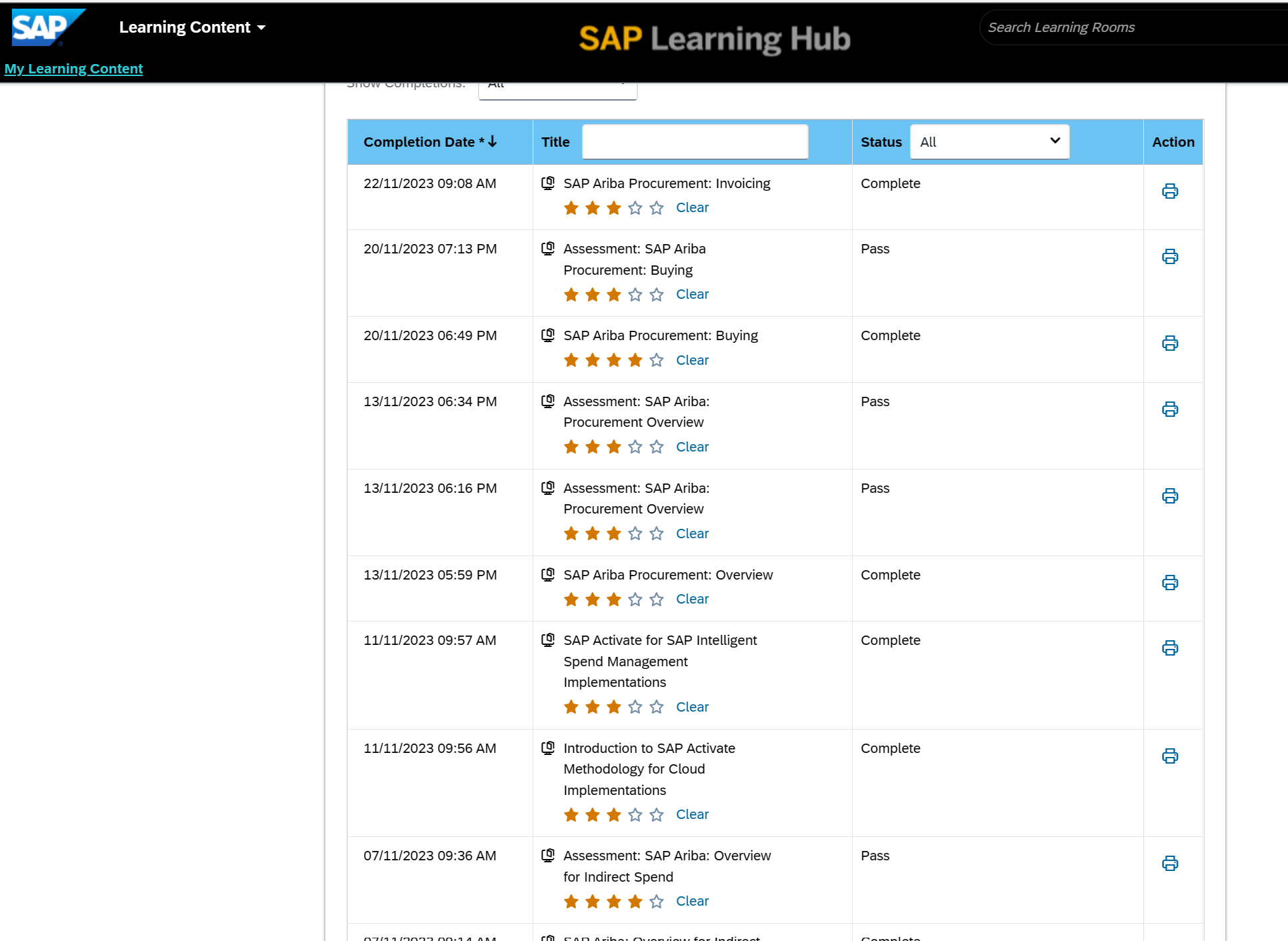Click course icon beside Introduction to SAP Activate
Image resolution: width=1288 pixels, height=941 pixels.
(548, 748)
